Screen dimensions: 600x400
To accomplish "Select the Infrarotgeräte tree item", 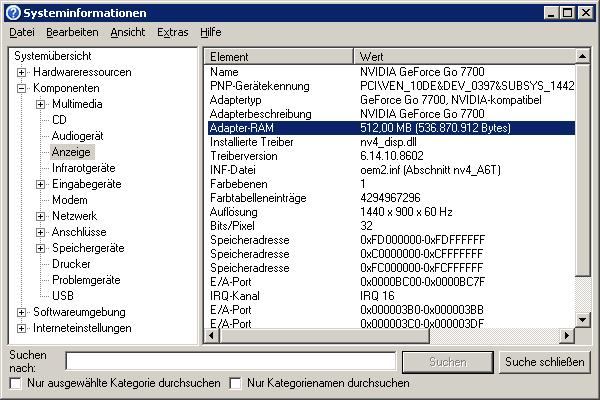I will (84, 168).
